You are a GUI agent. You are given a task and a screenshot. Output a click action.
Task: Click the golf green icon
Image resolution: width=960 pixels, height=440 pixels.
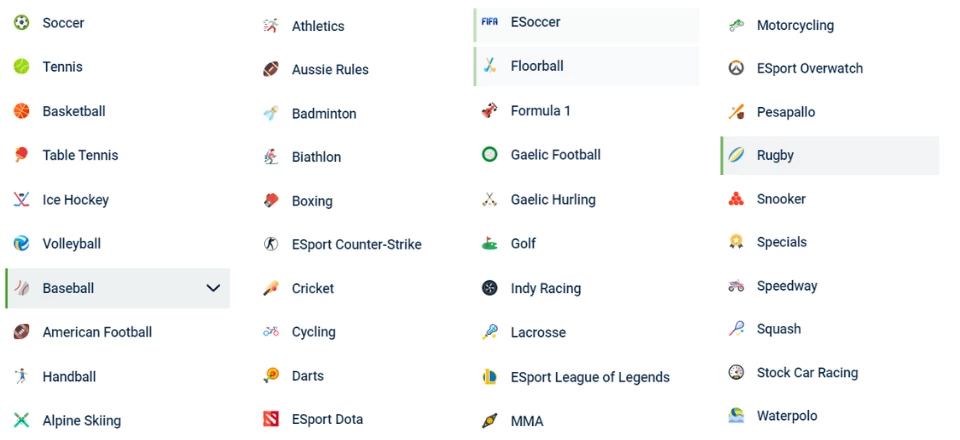pyautogui.click(x=489, y=243)
